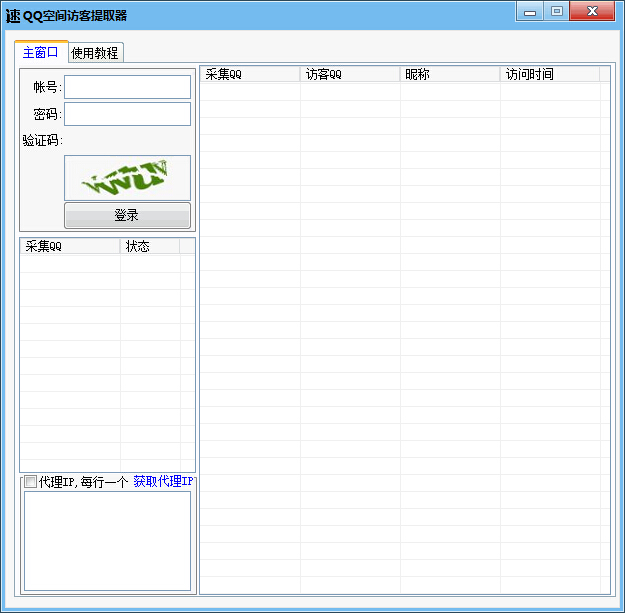
Task: Sort results by 昵称 column
Action: tap(450, 74)
